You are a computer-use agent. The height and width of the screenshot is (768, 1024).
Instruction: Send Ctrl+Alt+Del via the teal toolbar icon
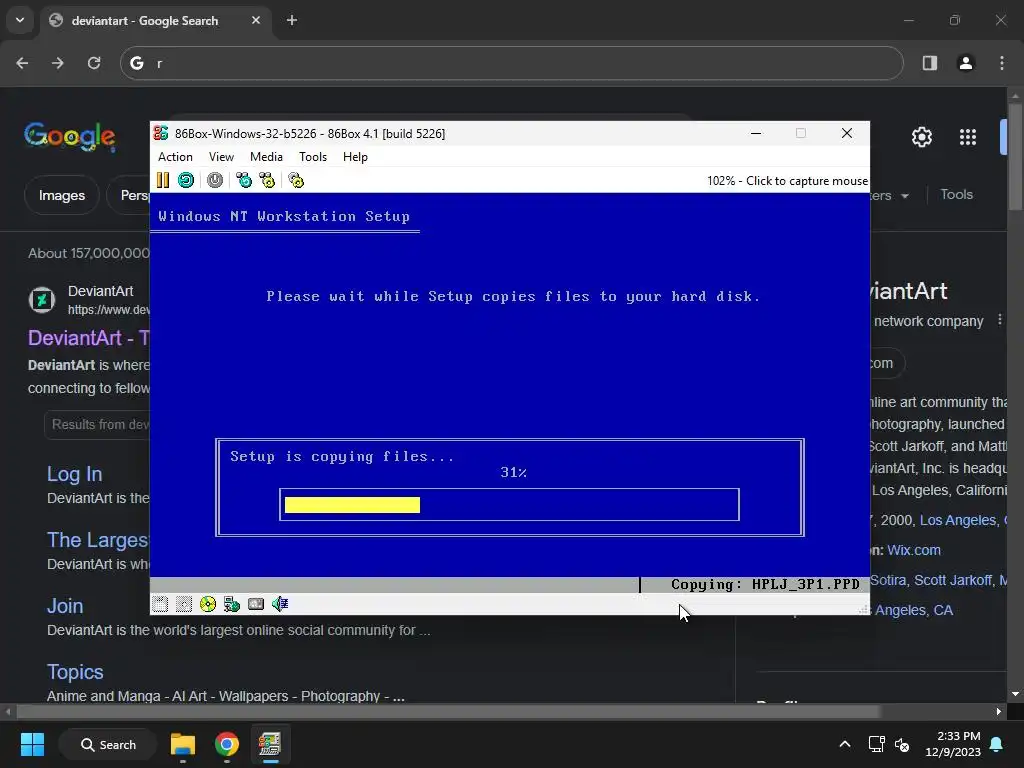244,180
